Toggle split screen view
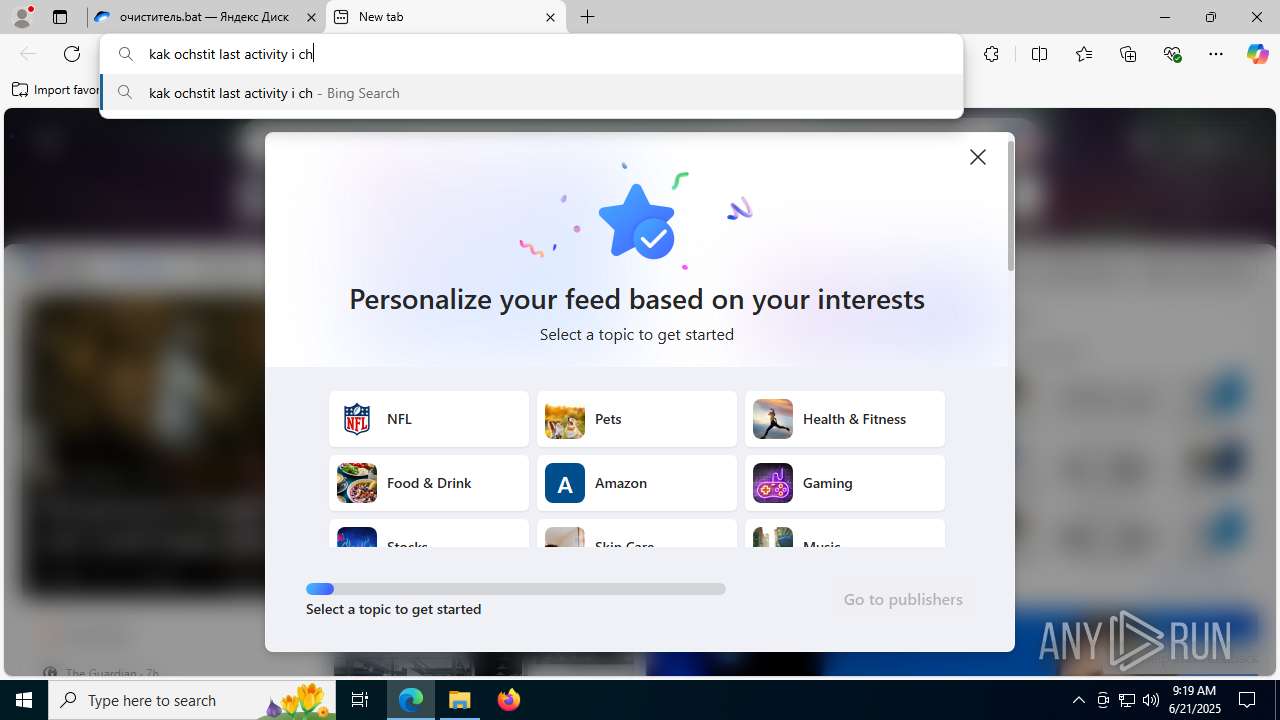 click(1040, 54)
